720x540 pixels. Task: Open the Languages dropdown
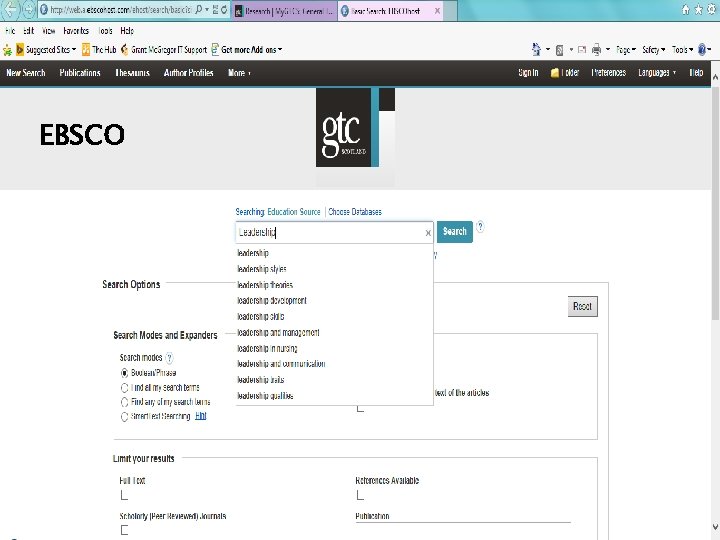click(x=657, y=73)
